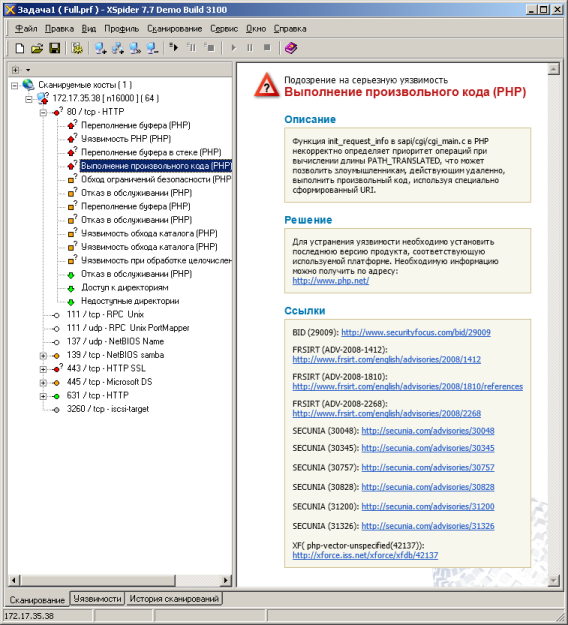Open help with the purple book icon

point(291,48)
